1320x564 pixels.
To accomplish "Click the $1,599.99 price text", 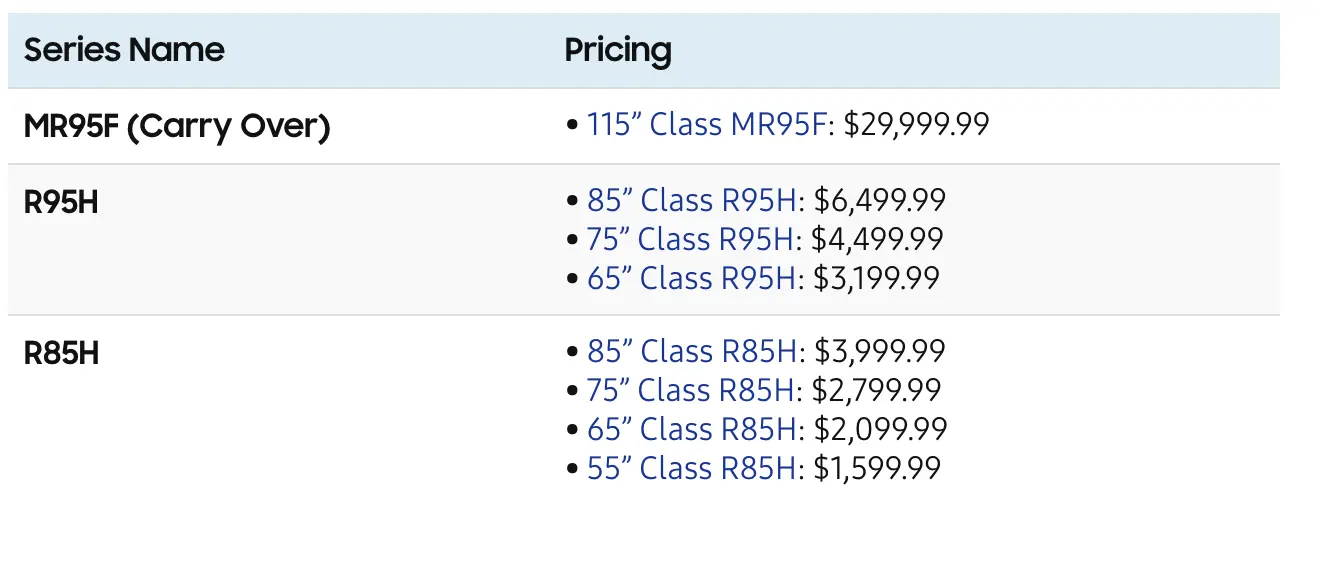I will click(x=876, y=468).
